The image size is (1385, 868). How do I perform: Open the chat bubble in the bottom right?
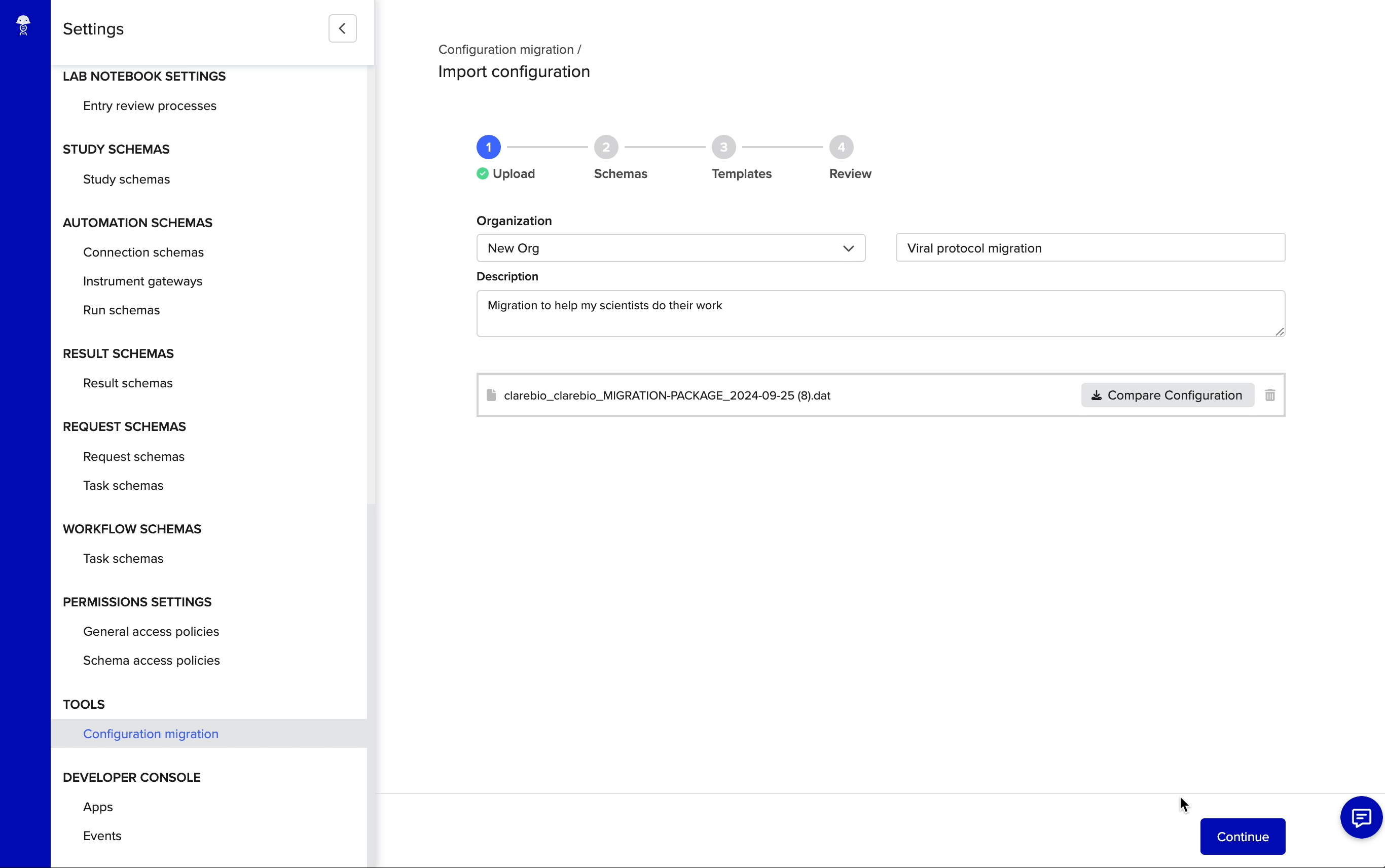(x=1360, y=817)
